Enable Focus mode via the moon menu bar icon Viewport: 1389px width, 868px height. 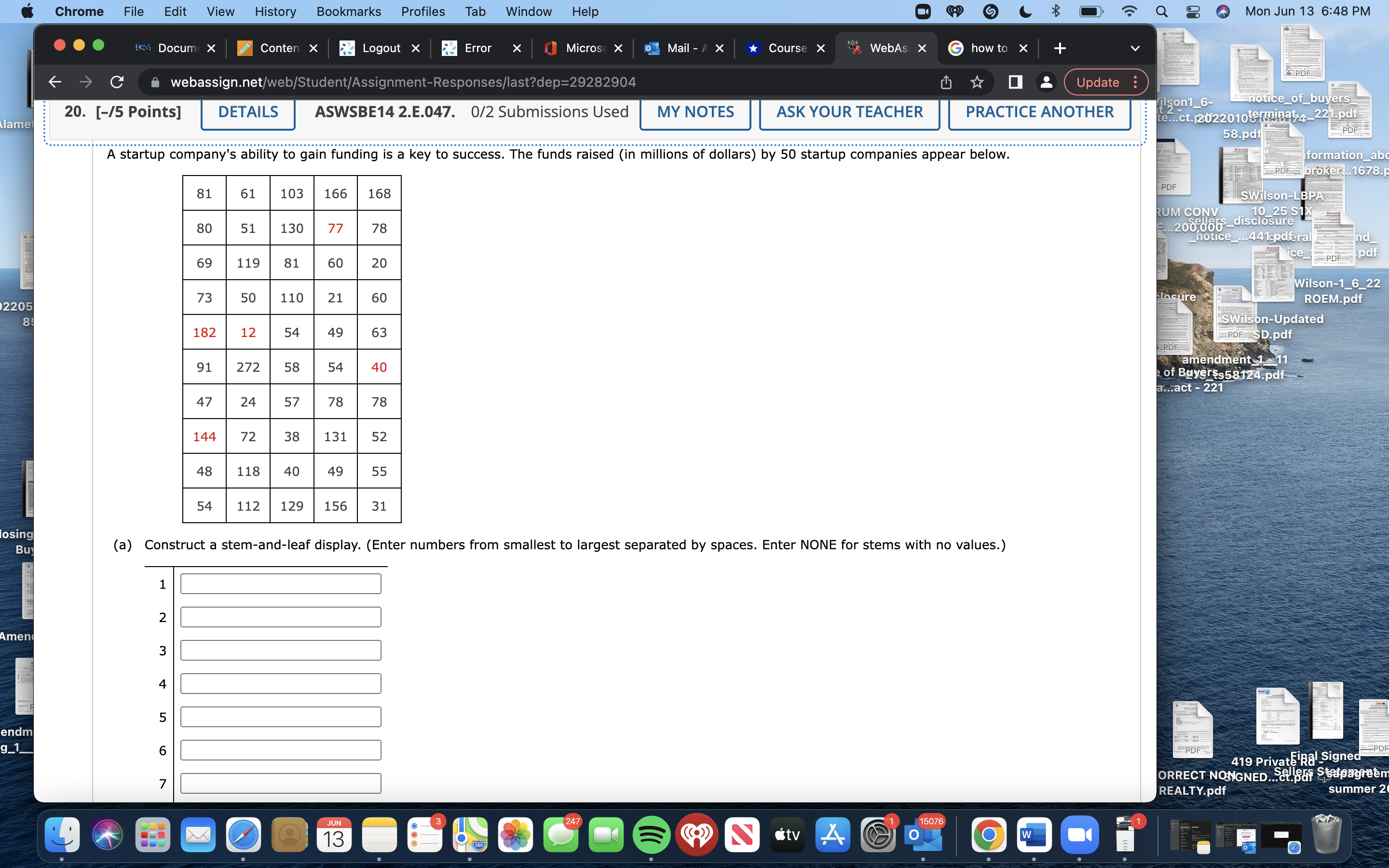(1025, 12)
